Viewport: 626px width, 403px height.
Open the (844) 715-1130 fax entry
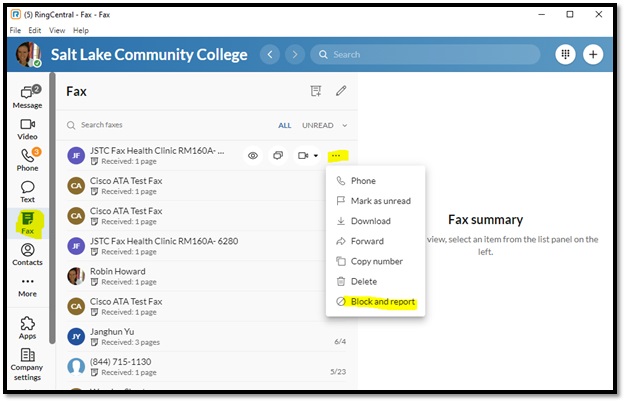(x=207, y=367)
